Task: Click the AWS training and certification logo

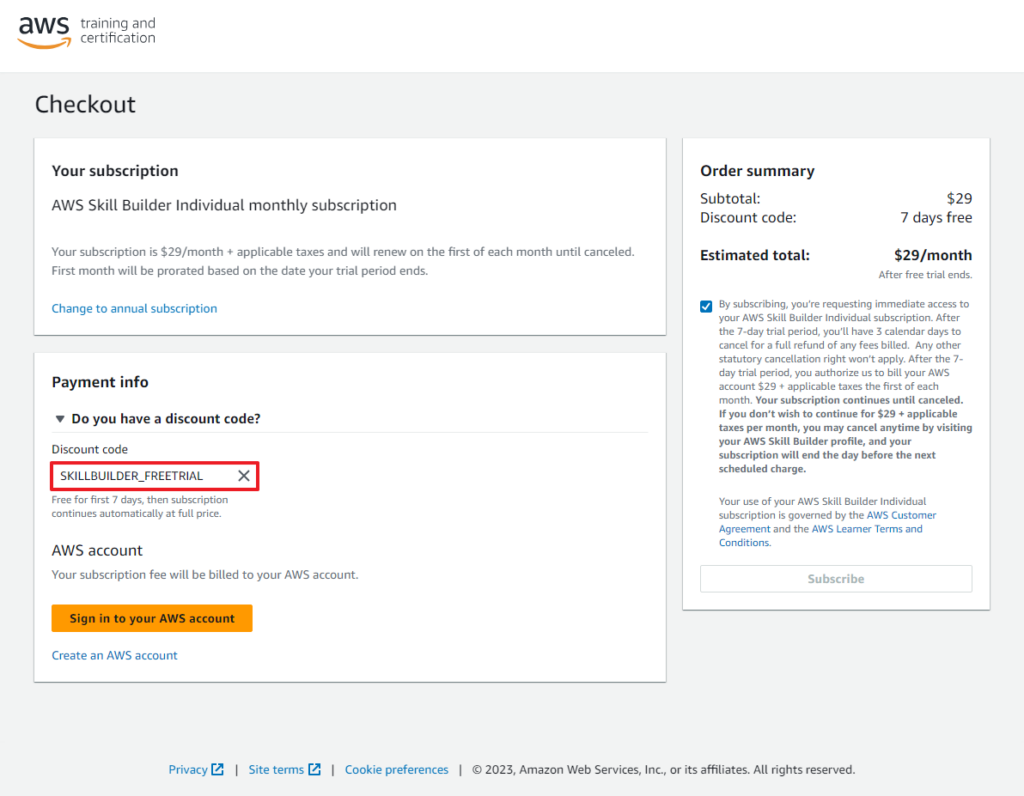Action: [87, 31]
